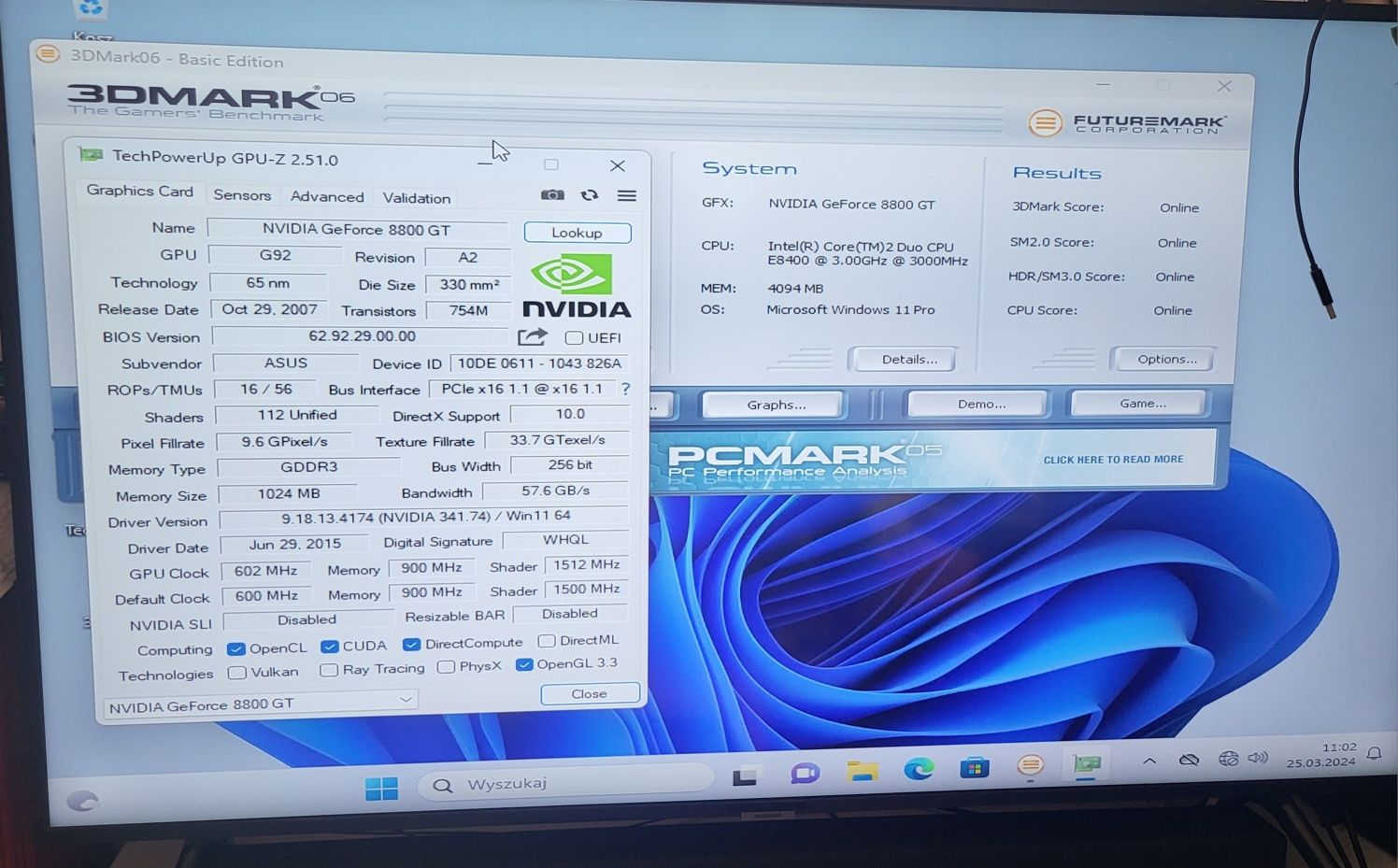Open the GPU-Z hamburger menu
The height and width of the screenshot is (868, 1398).
627,195
